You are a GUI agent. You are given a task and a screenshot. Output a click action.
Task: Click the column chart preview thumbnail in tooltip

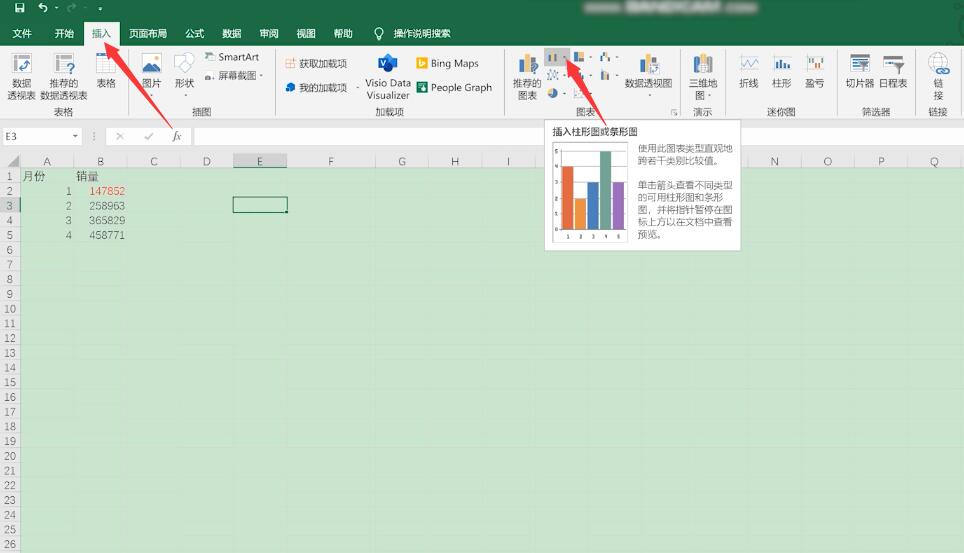pos(590,193)
